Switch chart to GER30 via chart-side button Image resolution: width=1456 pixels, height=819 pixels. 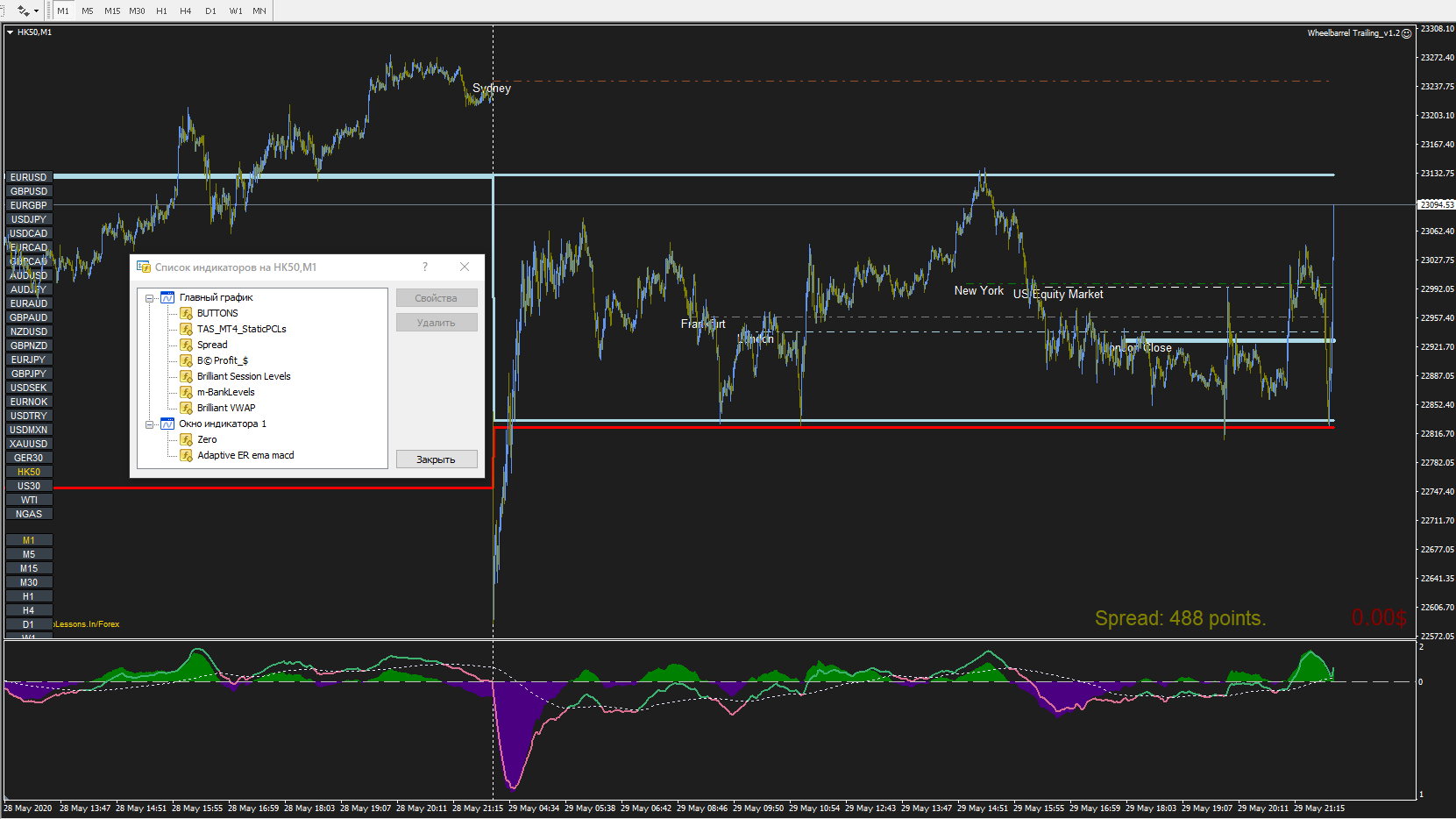point(29,458)
